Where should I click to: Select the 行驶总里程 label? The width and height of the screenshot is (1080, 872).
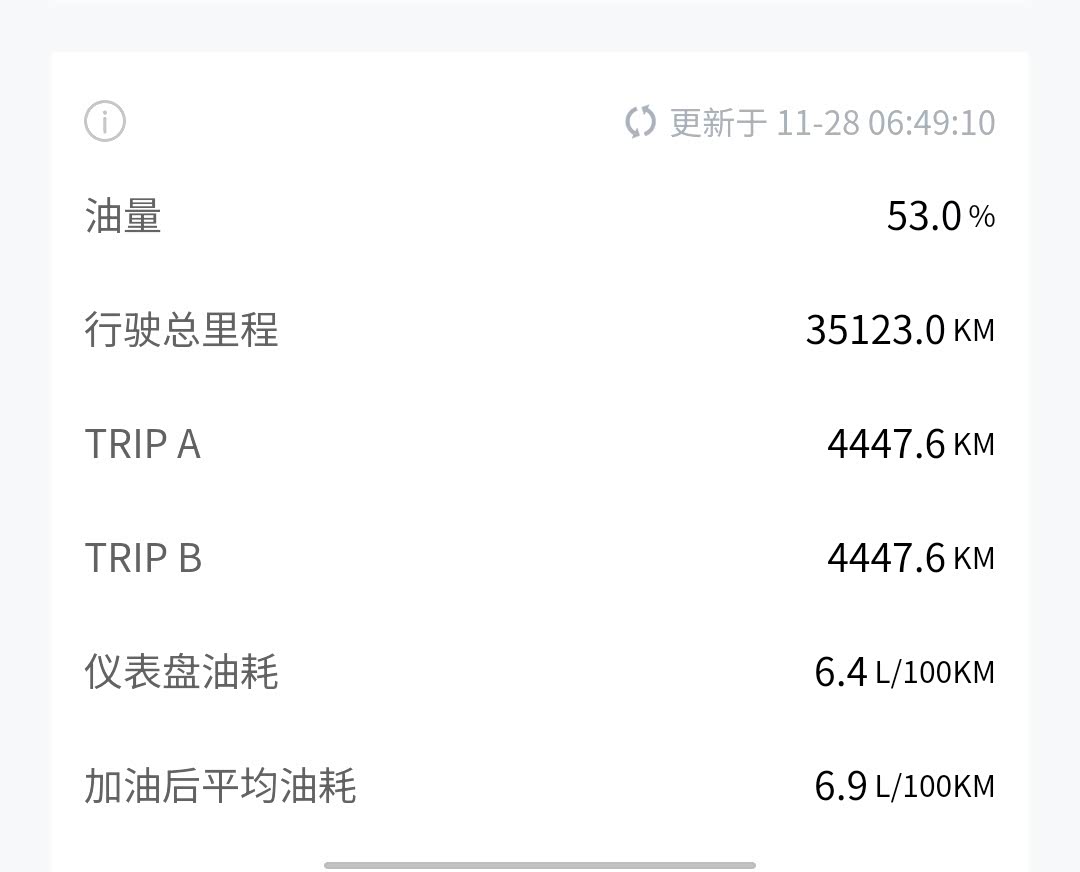point(181,330)
